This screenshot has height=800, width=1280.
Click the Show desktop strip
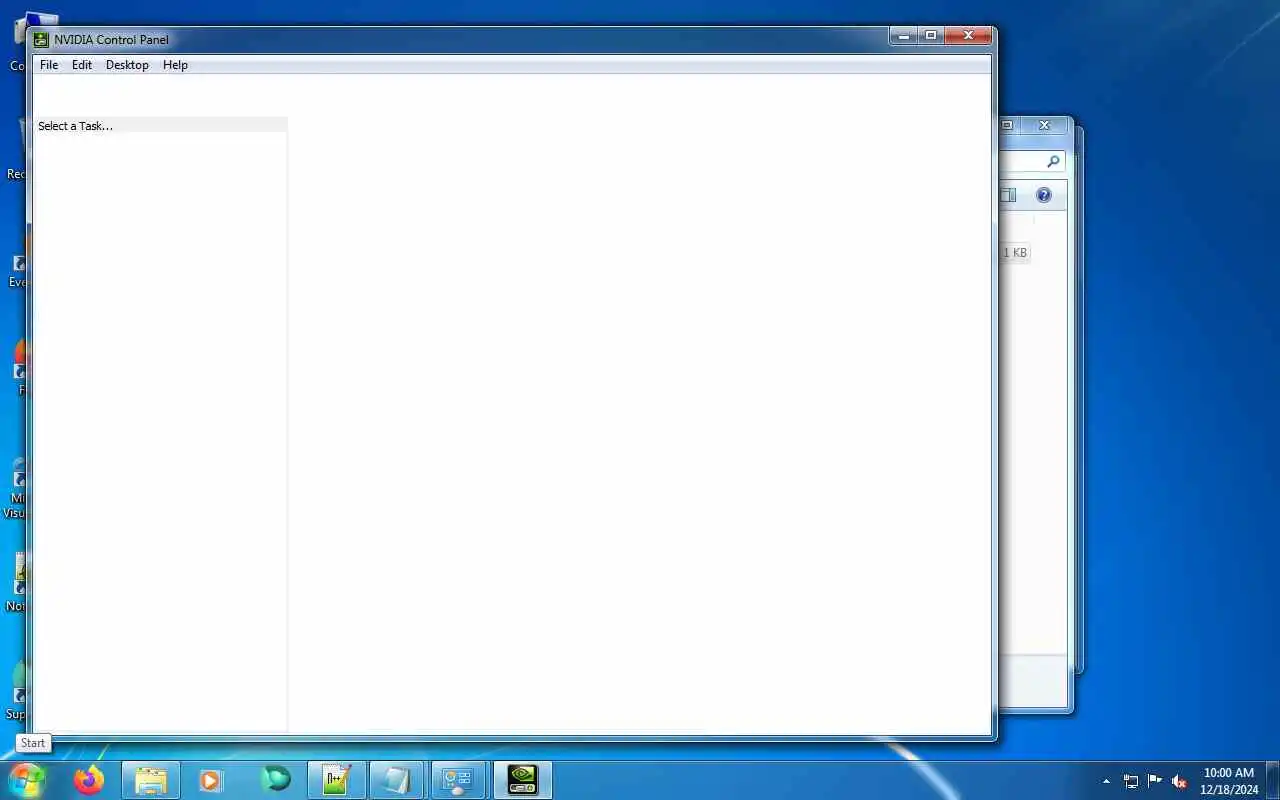click(x=1272, y=780)
